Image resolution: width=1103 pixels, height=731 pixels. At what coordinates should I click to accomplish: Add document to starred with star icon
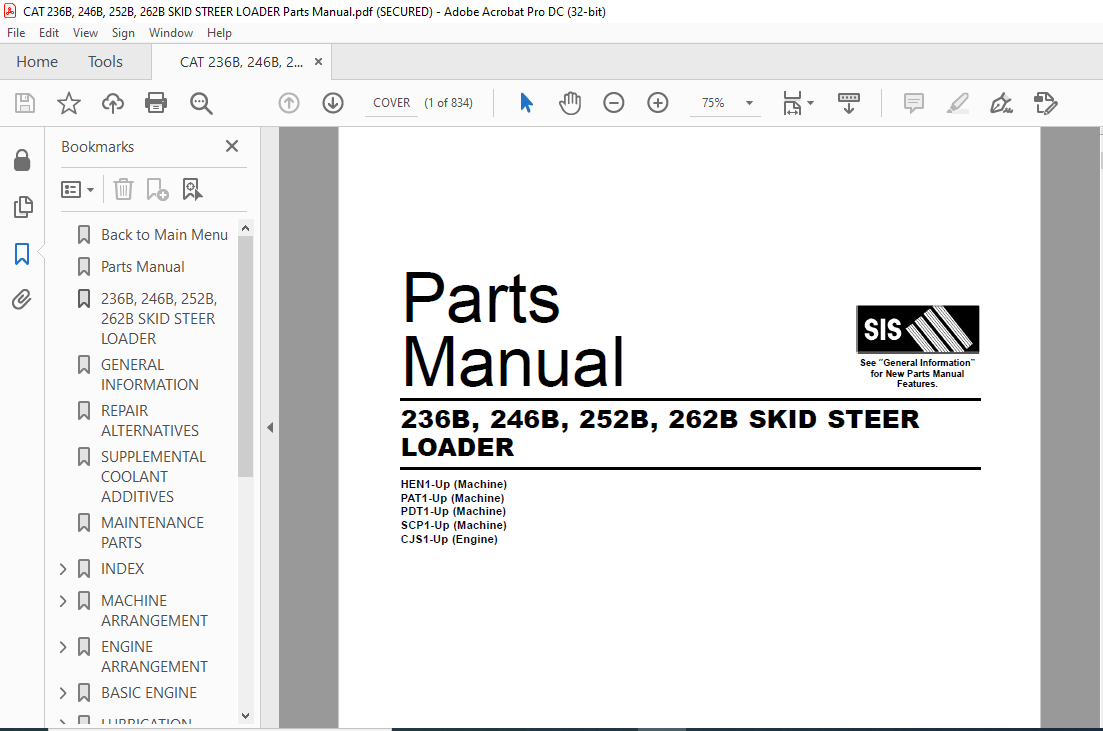(x=69, y=103)
